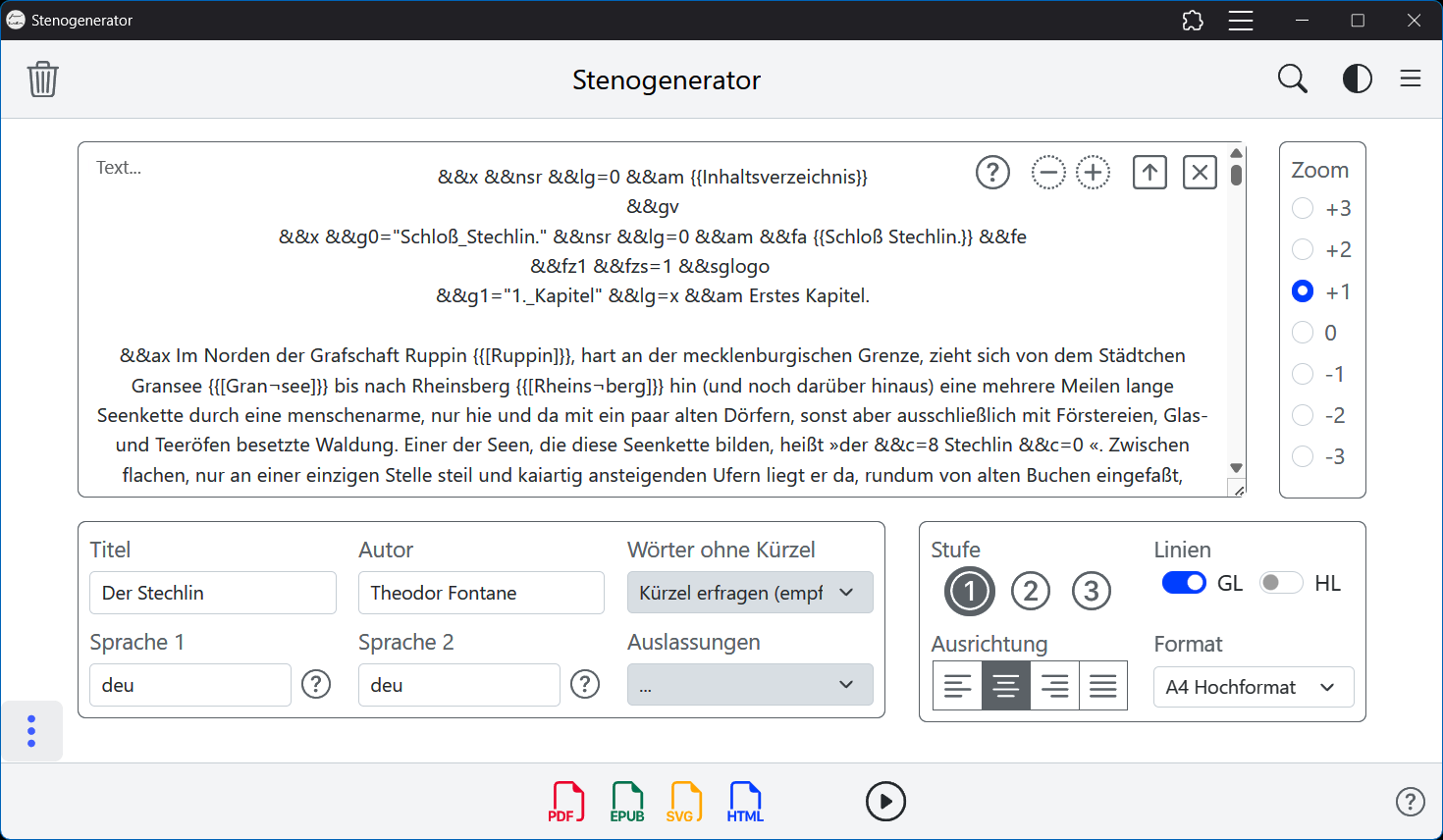The width and height of the screenshot is (1443, 840).
Task: Toggle dark mode via the contrast icon
Action: (x=1358, y=79)
